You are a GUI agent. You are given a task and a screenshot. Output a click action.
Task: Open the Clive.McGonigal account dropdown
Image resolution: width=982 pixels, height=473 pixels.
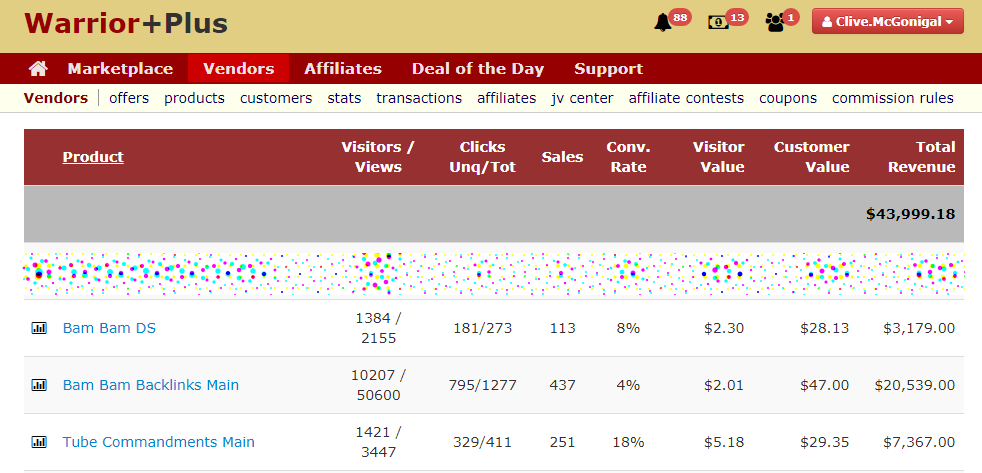[887, 21]
